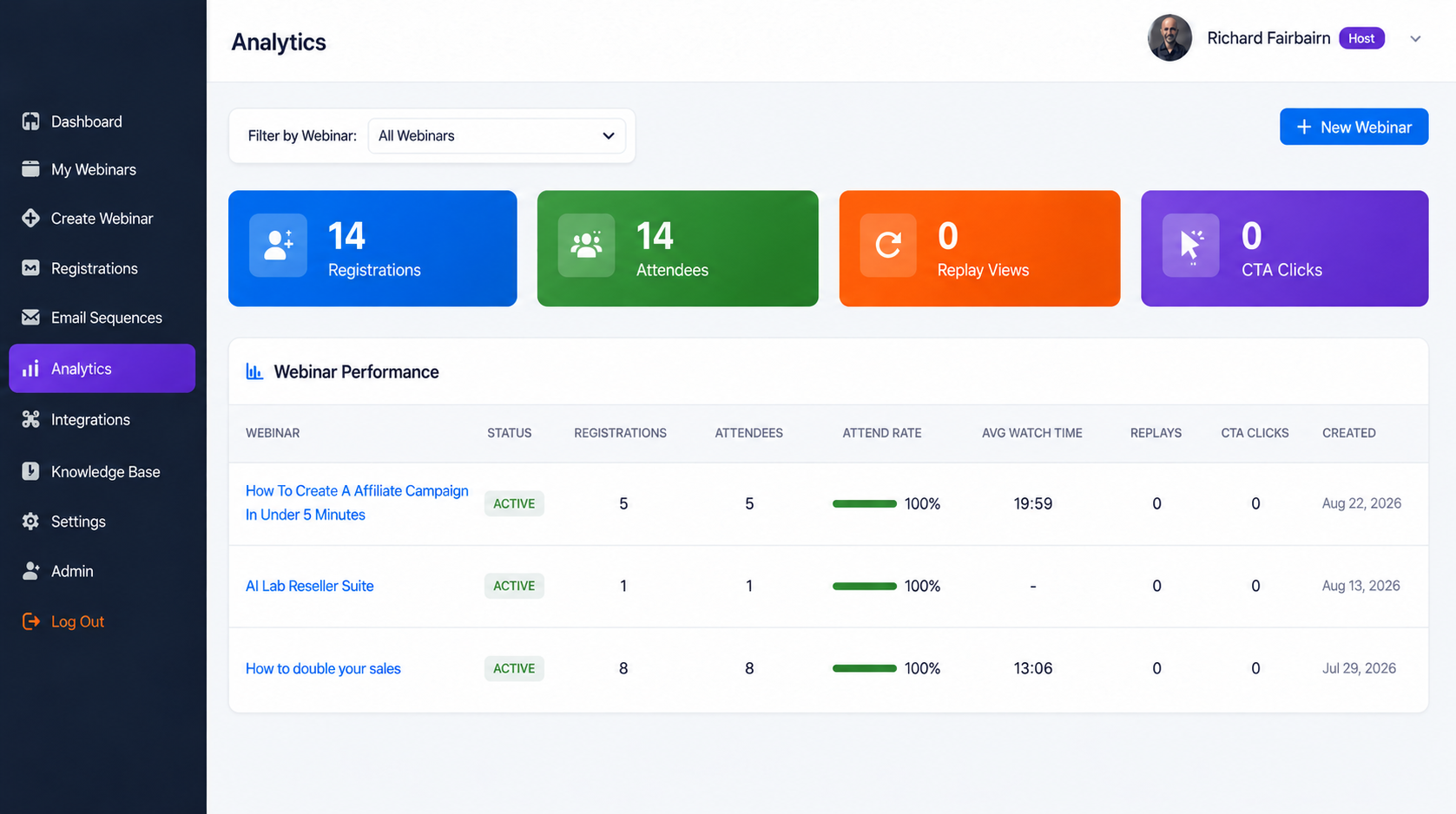The image size is (1456, 814).
Task: Click attend rate bar for AI Lab Reseller row
Action: [864, 586]
